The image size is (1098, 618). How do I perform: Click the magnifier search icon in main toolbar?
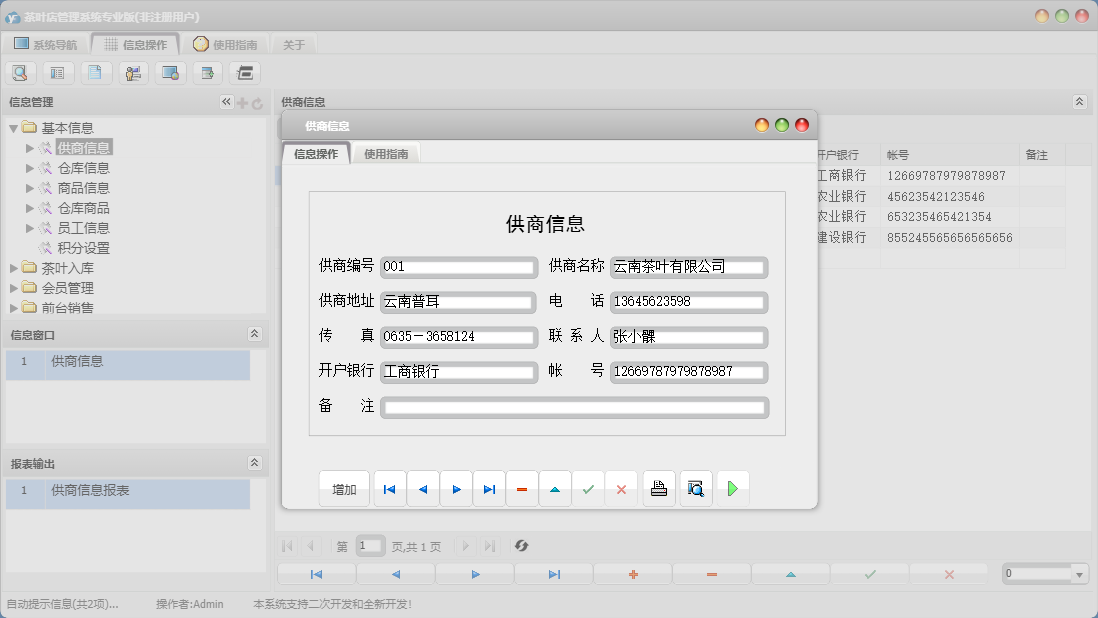pyautogui.click(x=21, y=72)
